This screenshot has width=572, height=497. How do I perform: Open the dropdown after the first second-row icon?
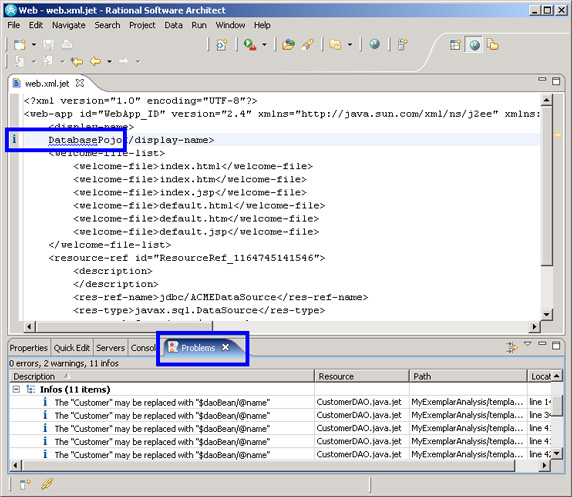point(34,61)
